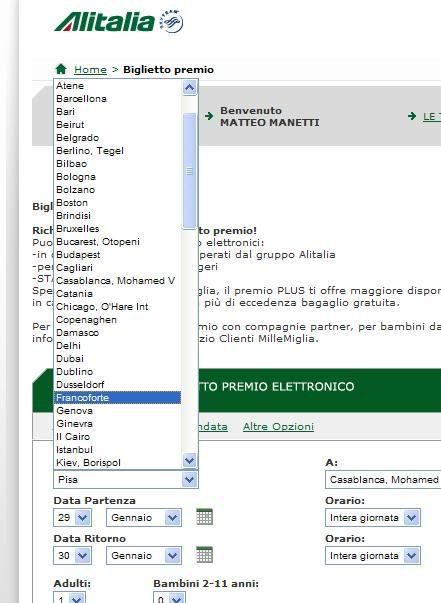Select Dubai from the list
Image resolution: width=441 pixels, height=603 pixels.
tap(118, 359)
